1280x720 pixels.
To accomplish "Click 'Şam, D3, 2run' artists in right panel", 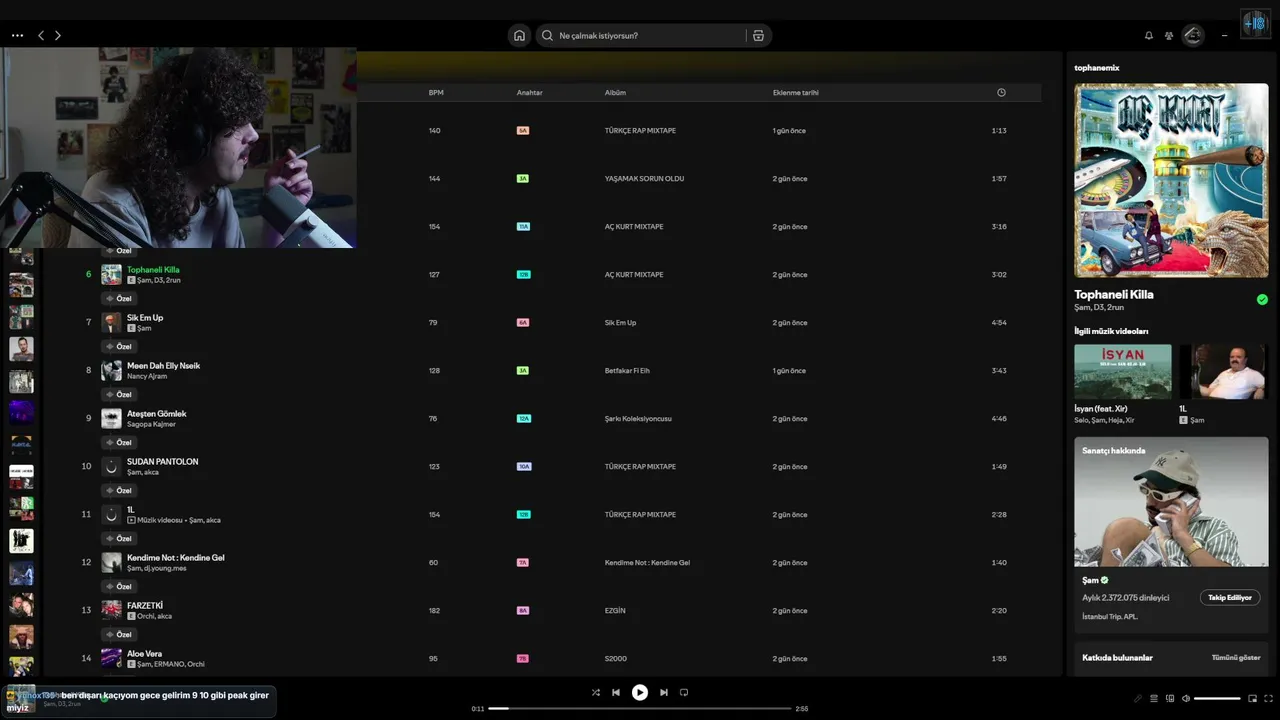I will click(1099, 308).
